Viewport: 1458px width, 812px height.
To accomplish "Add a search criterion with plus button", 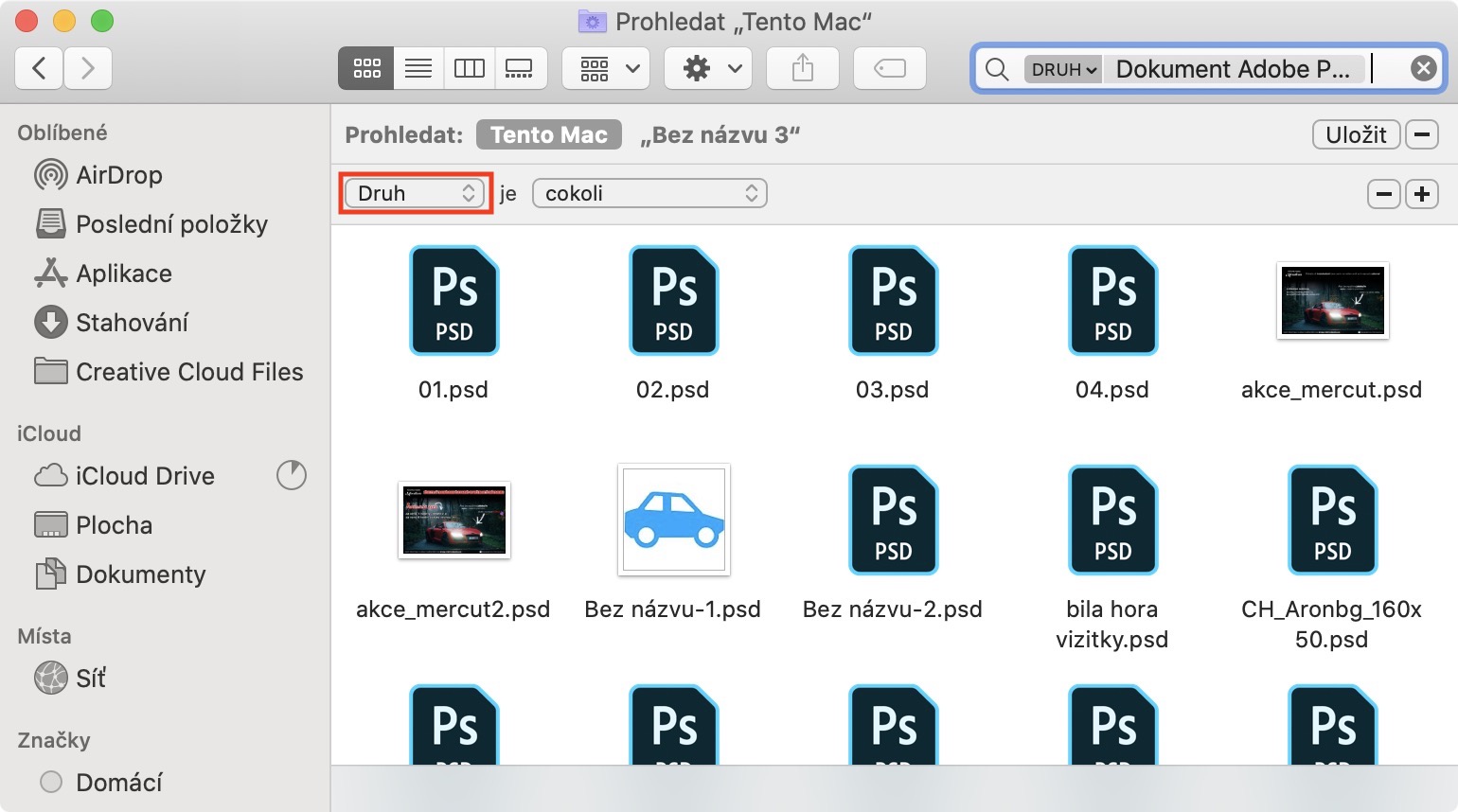I will (x=1421, y=194).
